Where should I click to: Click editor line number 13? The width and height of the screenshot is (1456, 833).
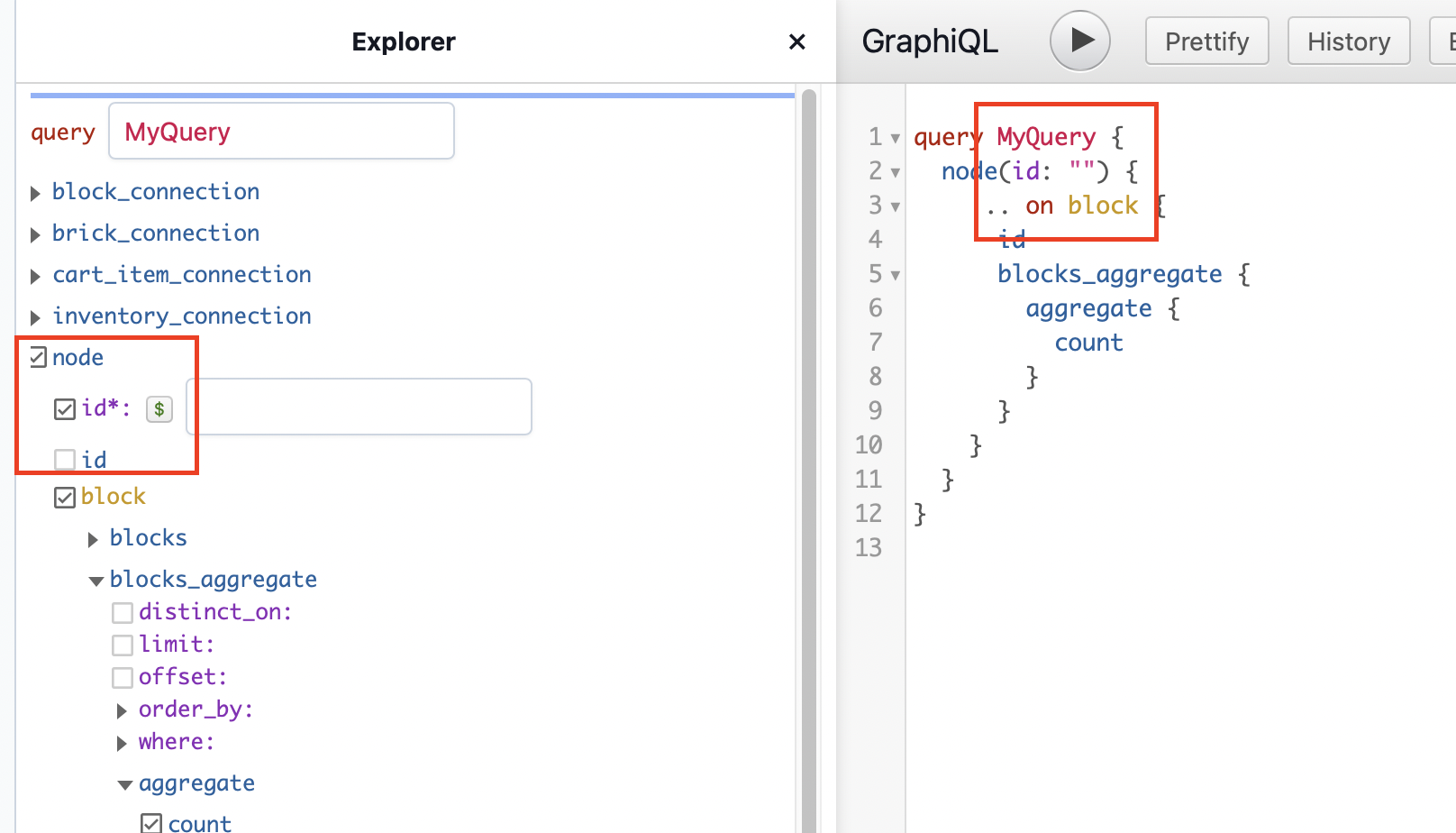click(x=869, y=548)
